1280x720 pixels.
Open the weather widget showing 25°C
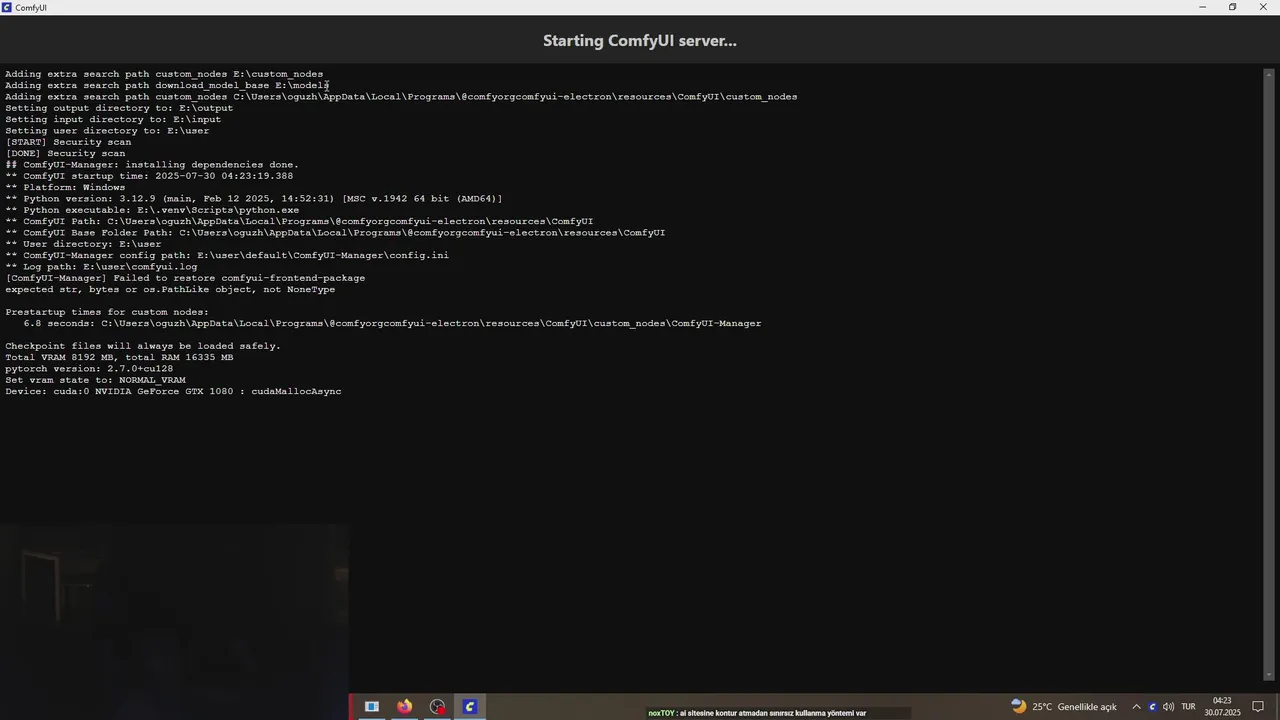[x=1063, y=706]
